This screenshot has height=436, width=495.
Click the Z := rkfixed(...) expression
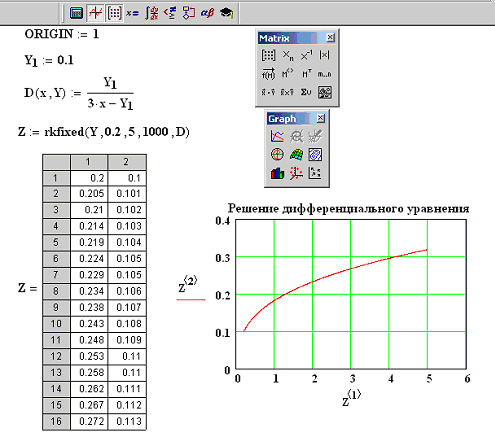[104, 132]
